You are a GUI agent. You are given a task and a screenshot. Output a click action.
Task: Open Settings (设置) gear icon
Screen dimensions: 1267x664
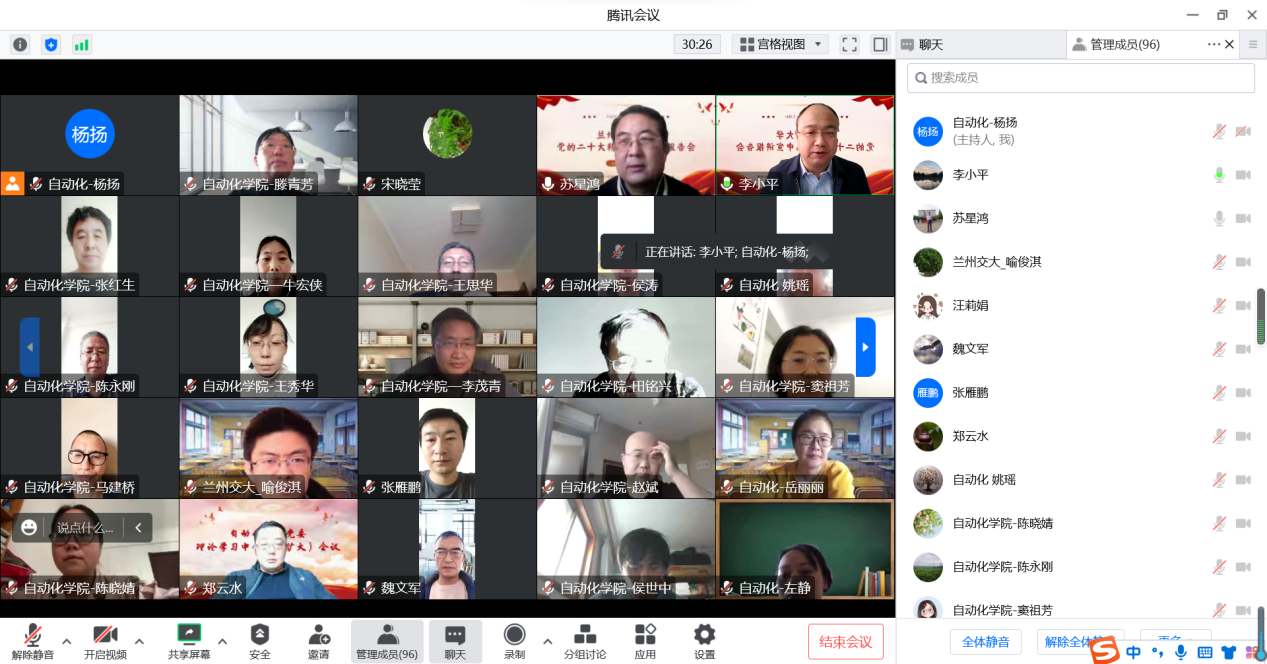[704, 635]
